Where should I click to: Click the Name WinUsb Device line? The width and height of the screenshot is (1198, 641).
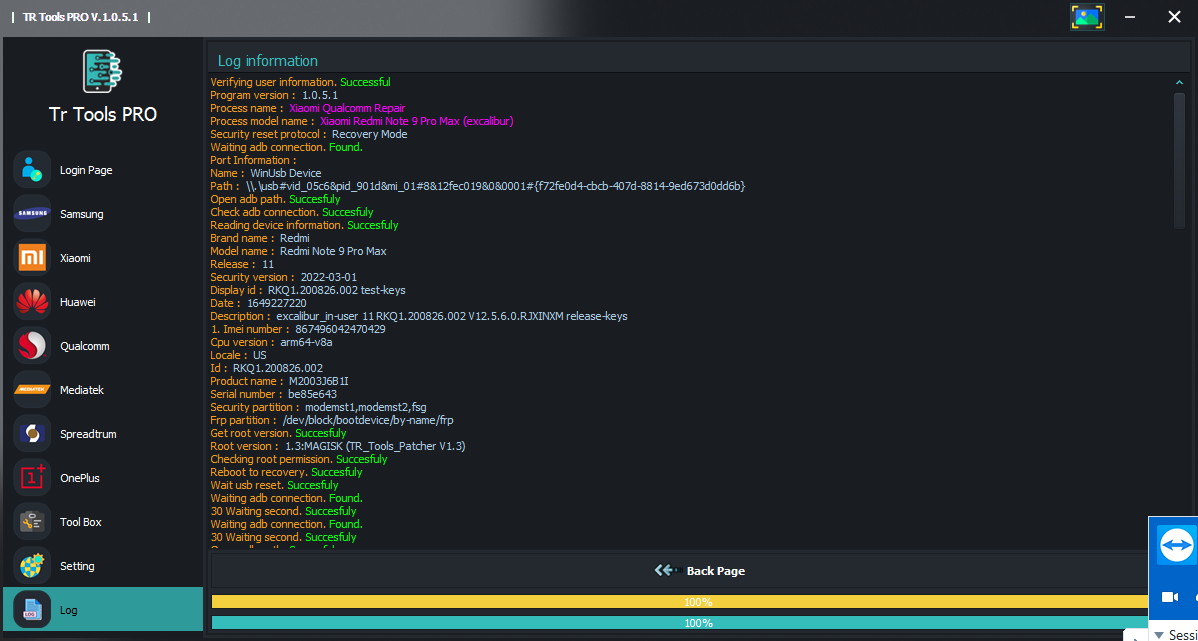point(266,173)
